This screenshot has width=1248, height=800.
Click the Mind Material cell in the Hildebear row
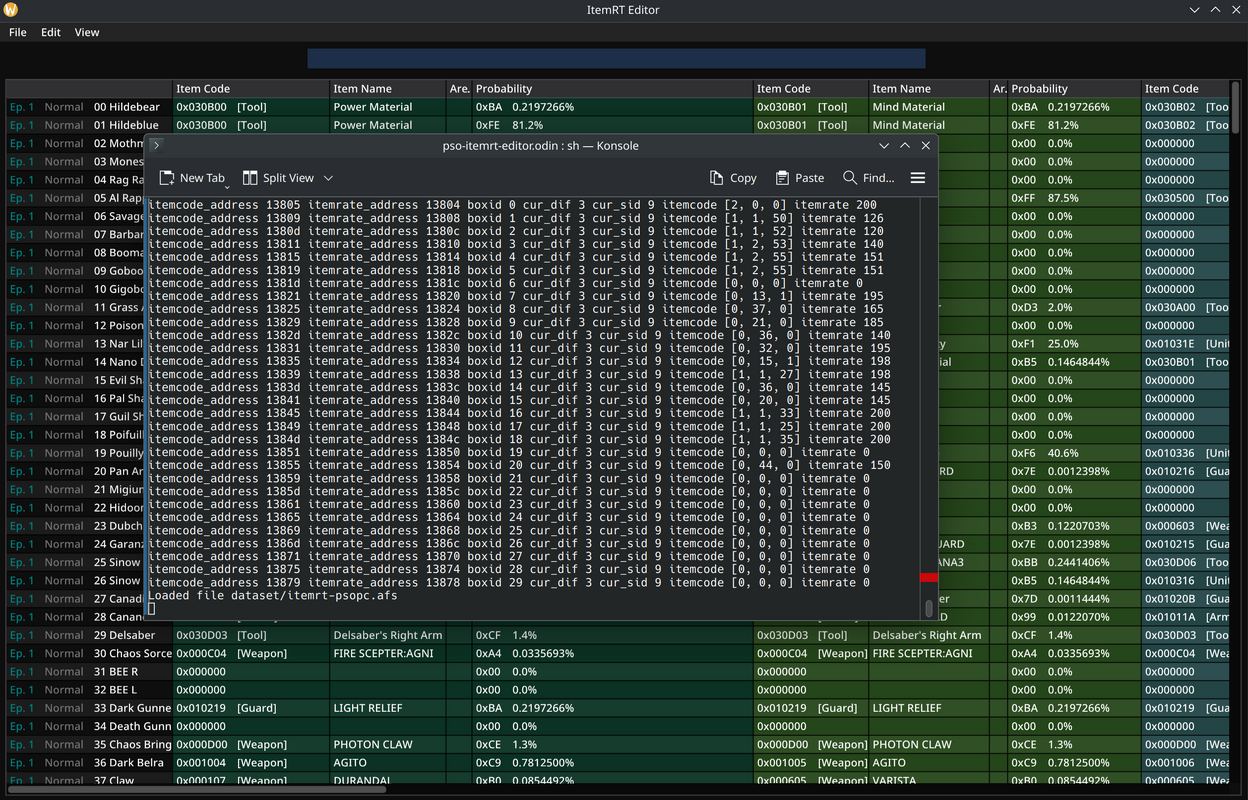pos(929,107)
